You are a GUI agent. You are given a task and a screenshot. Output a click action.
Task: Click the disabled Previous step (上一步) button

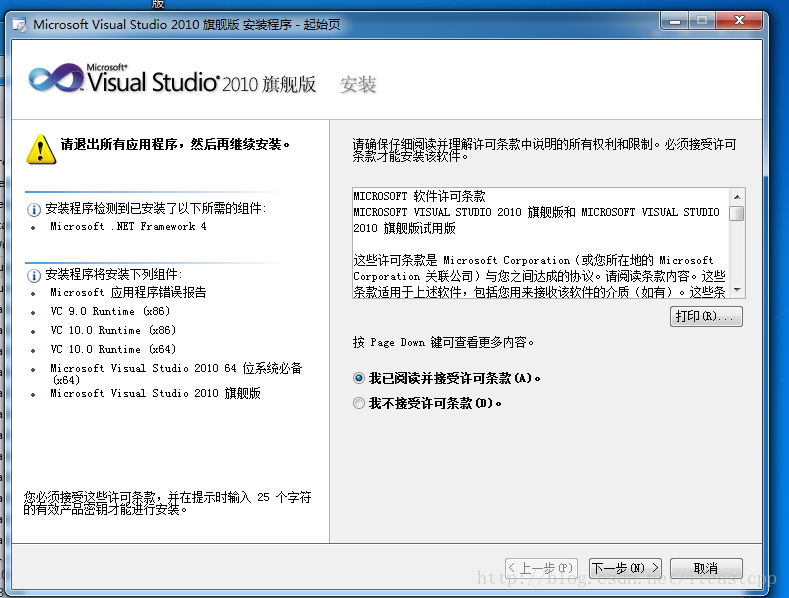coord(541,568)
